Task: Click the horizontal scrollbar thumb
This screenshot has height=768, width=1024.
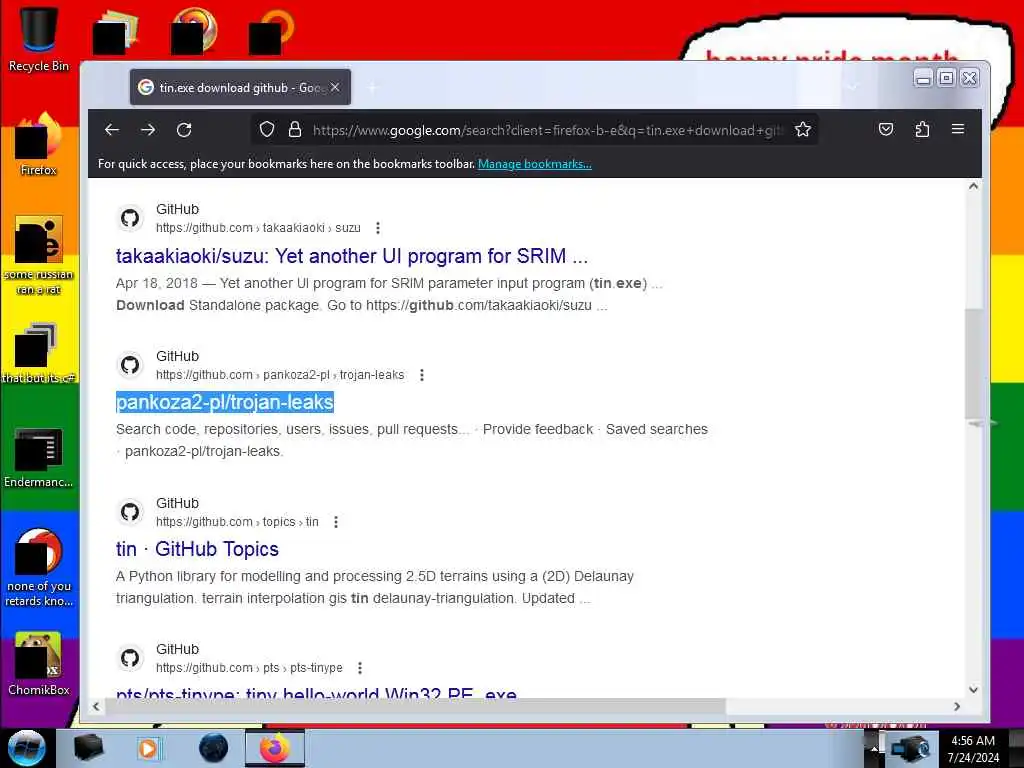Action: (x=415, y=707)
